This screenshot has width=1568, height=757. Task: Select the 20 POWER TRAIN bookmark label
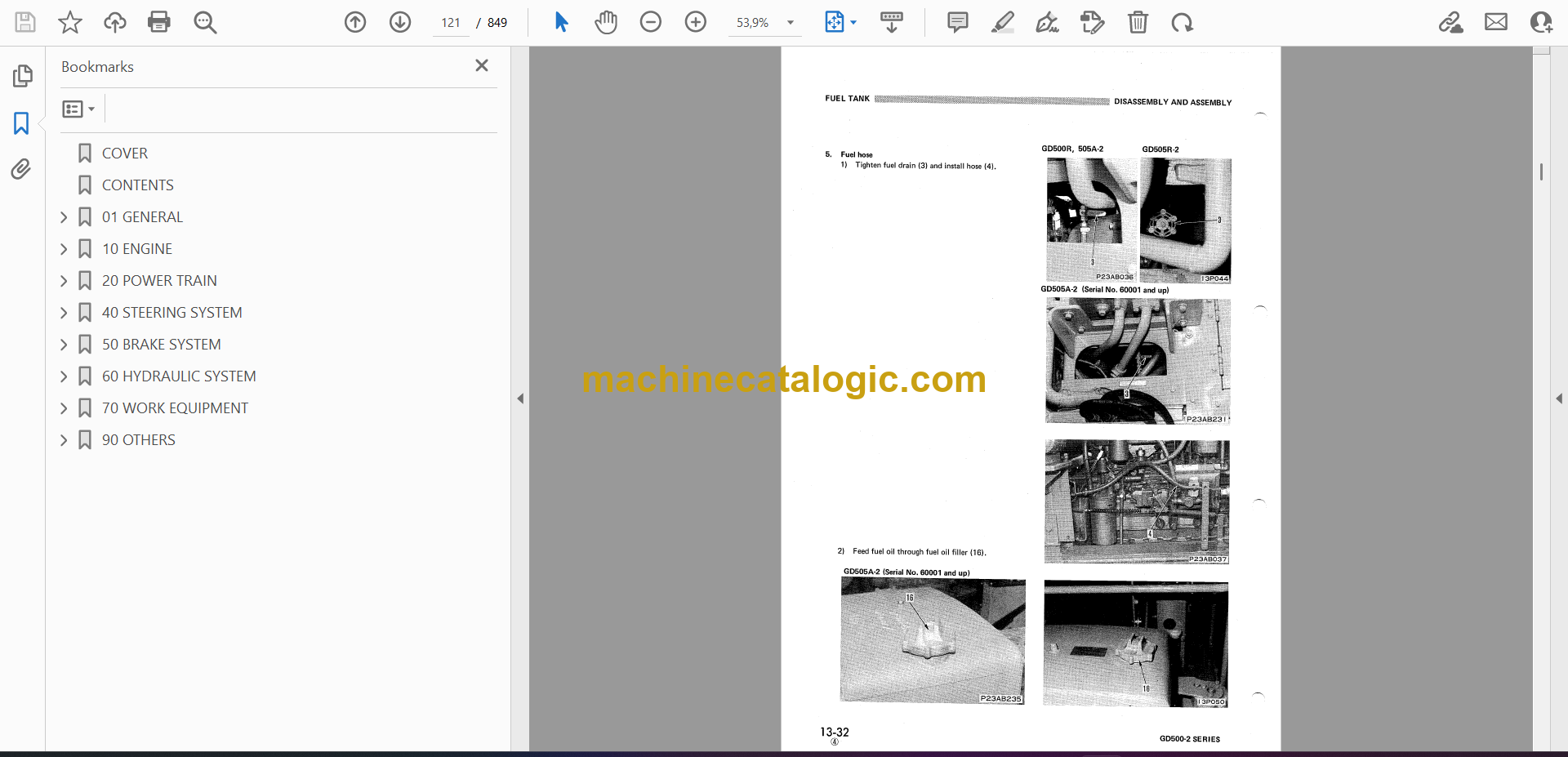click(x=159, y=281)
